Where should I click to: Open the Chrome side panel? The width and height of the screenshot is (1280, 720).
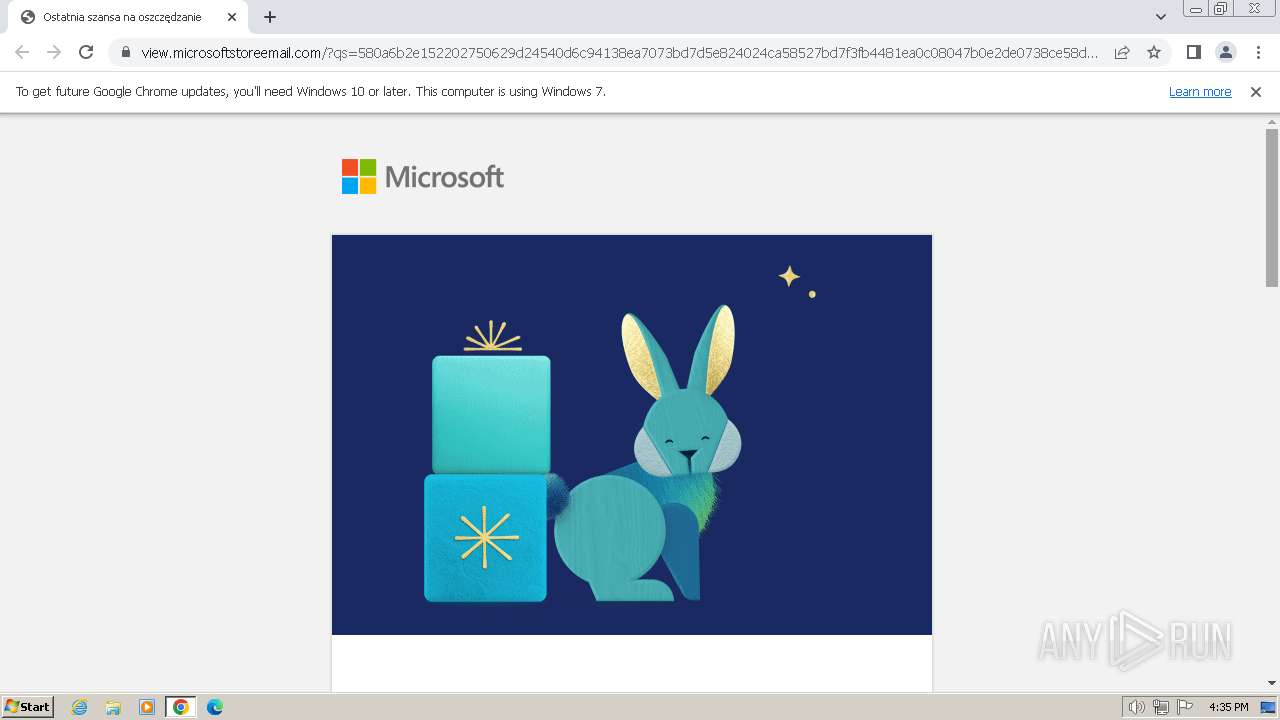click(x=1193, y=52)
